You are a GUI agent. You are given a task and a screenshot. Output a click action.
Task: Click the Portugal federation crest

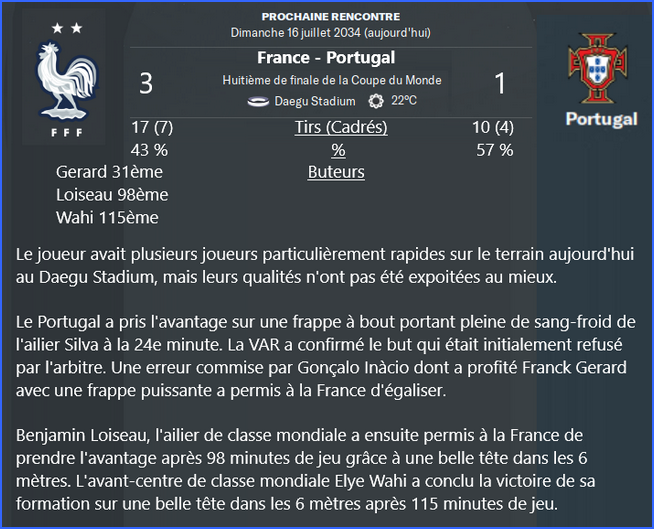coord(598,68)
